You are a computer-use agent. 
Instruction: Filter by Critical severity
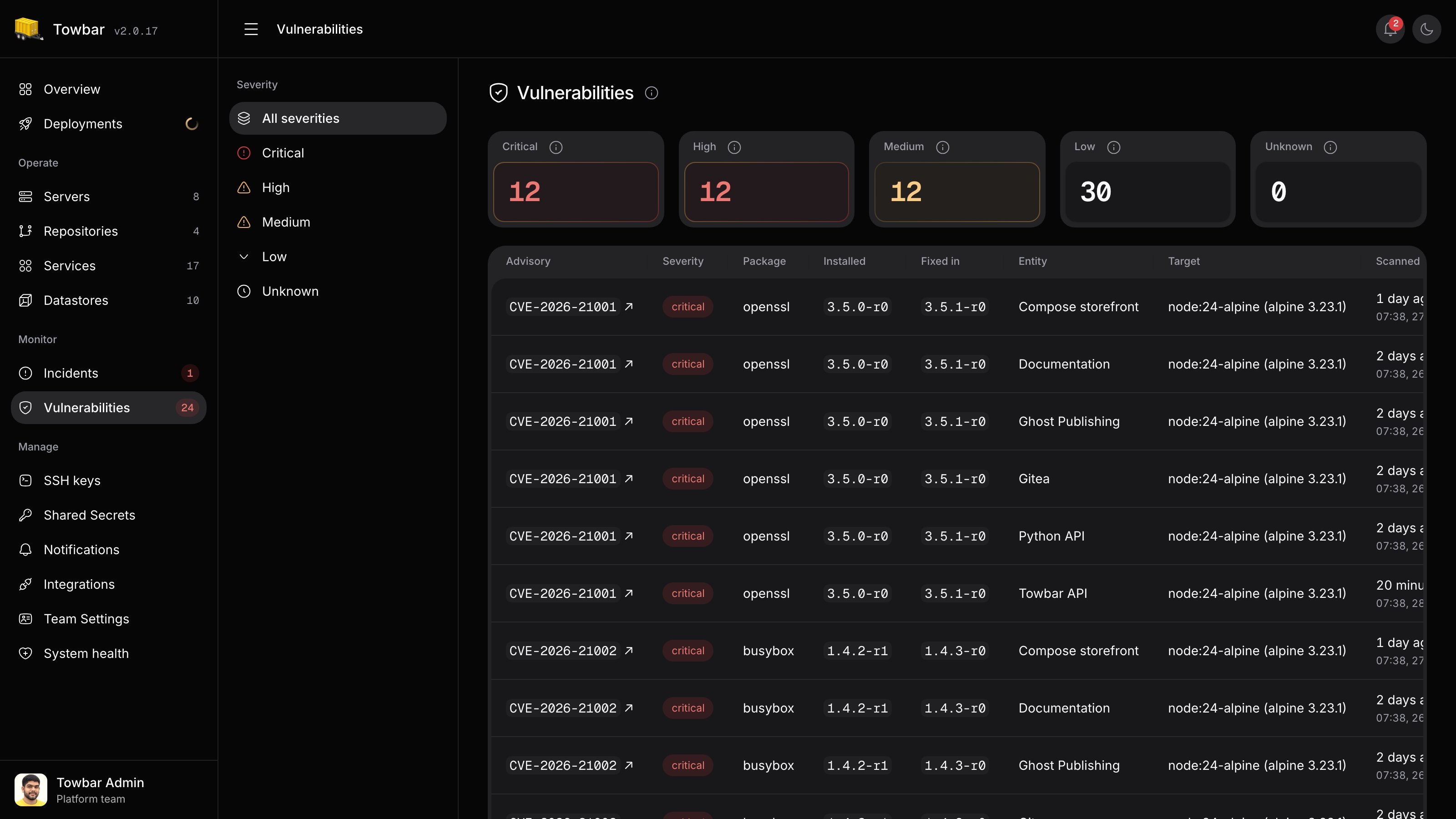pyautogui.click(x=338, y=152)
